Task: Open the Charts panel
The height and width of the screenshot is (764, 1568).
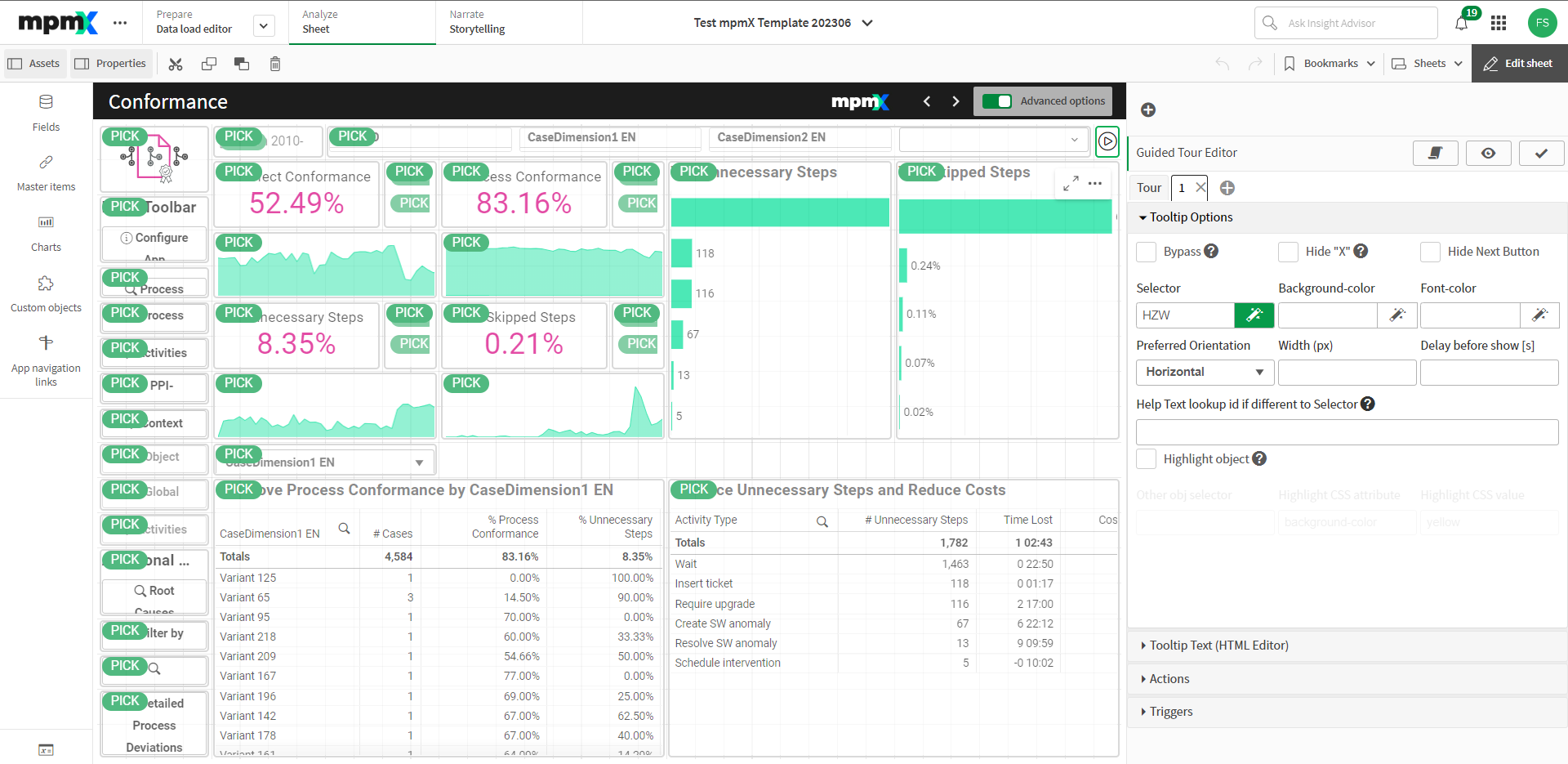Action: pyautogui.click(x=46, y=234)
